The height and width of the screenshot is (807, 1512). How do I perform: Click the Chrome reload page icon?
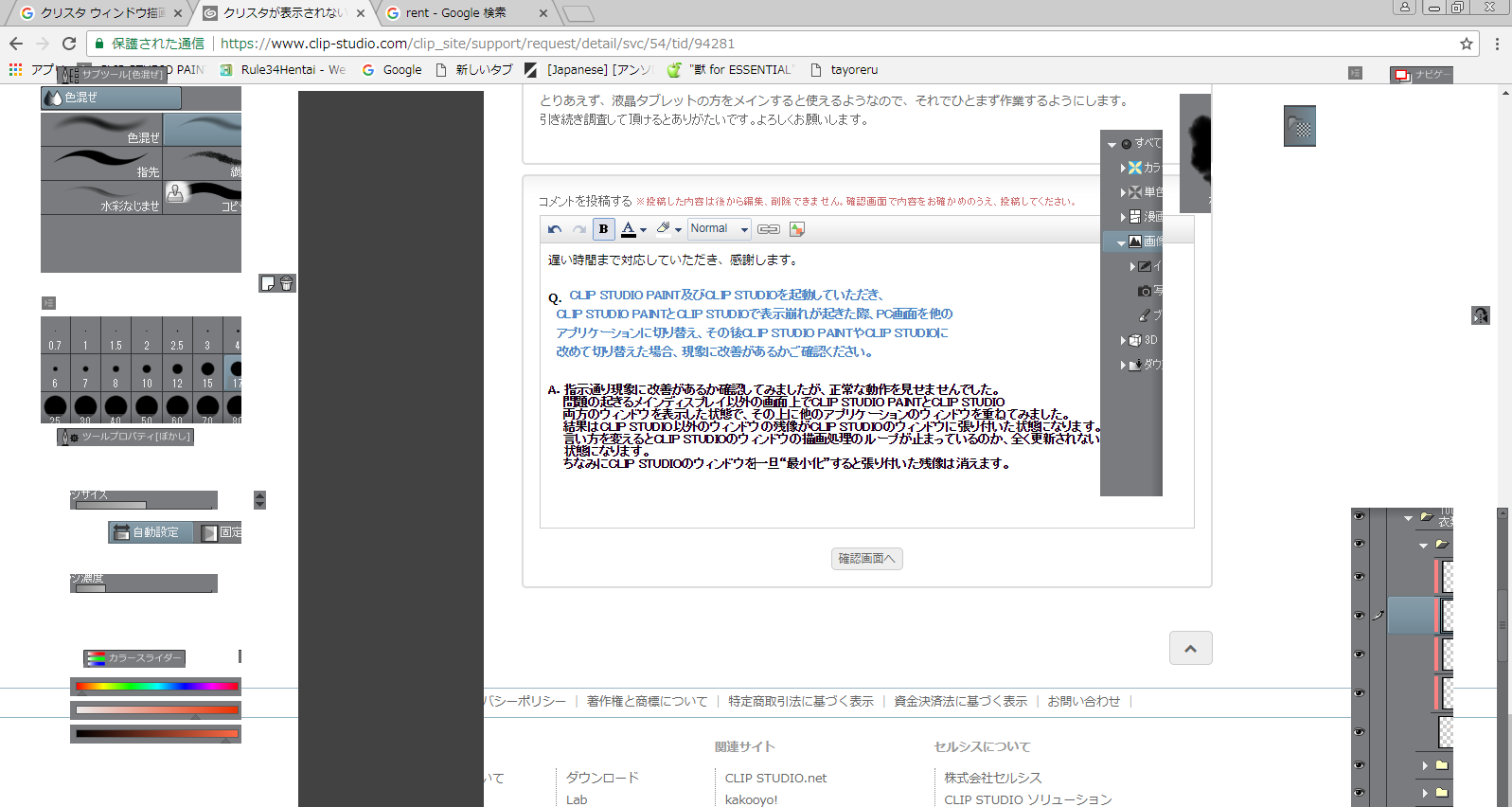(69, 44)
